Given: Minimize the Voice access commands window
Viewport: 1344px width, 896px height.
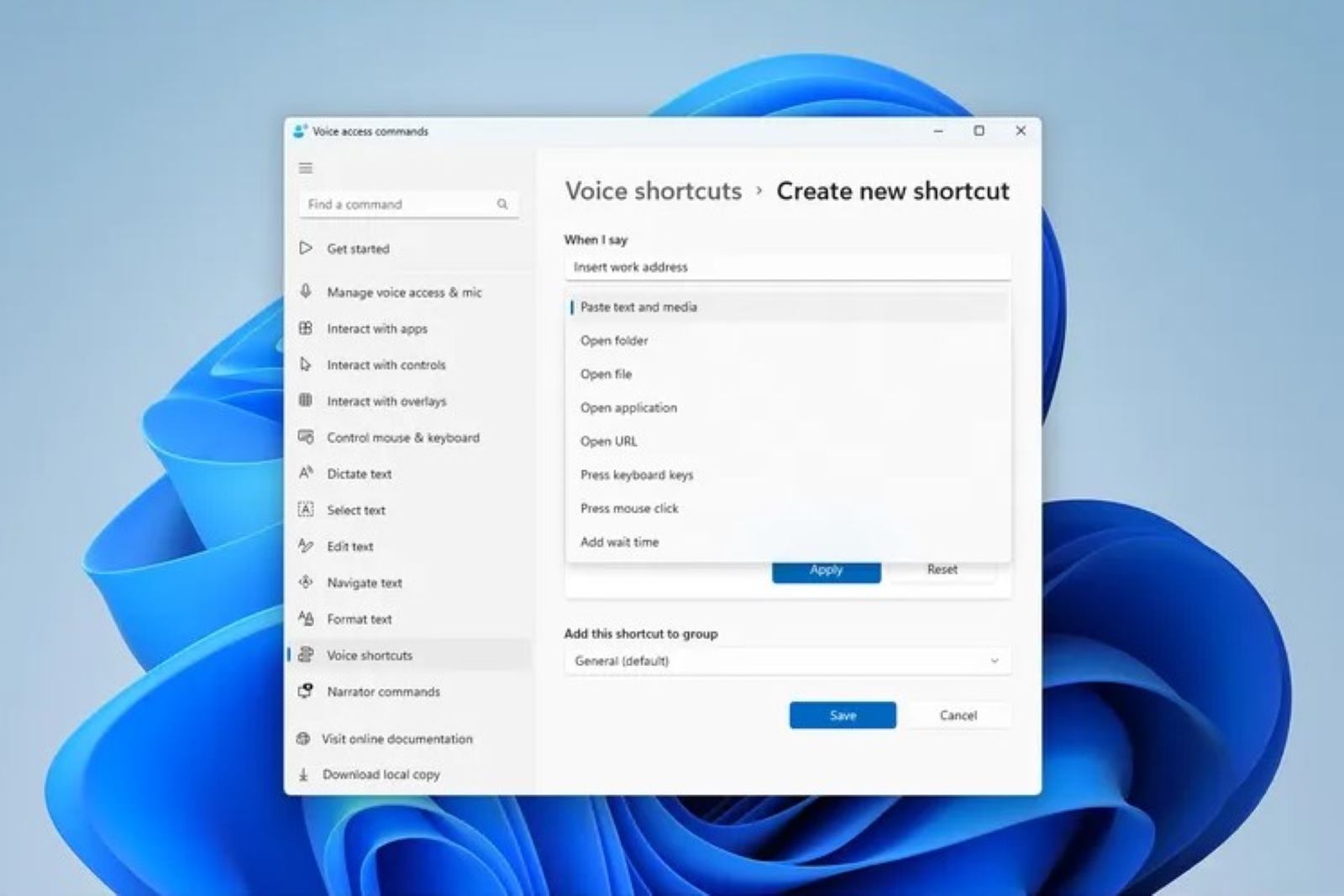Looking at the screenshot, I should 938,131.
